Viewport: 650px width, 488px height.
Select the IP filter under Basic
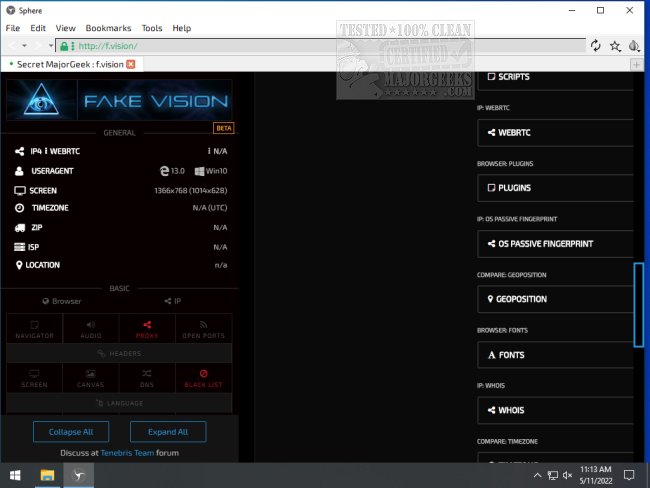[172, 301]
